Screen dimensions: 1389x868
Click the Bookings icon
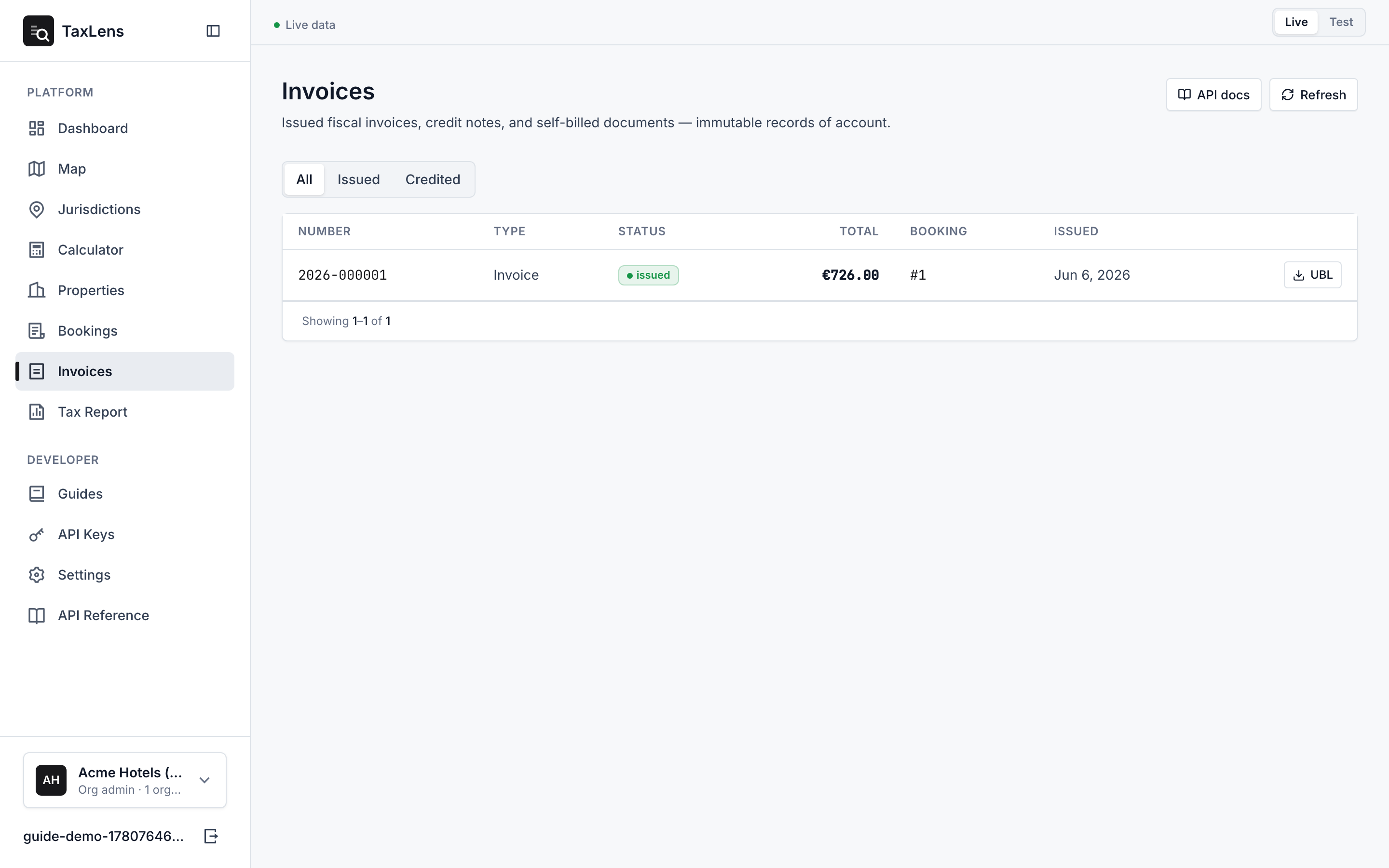[x=37, y=331]
